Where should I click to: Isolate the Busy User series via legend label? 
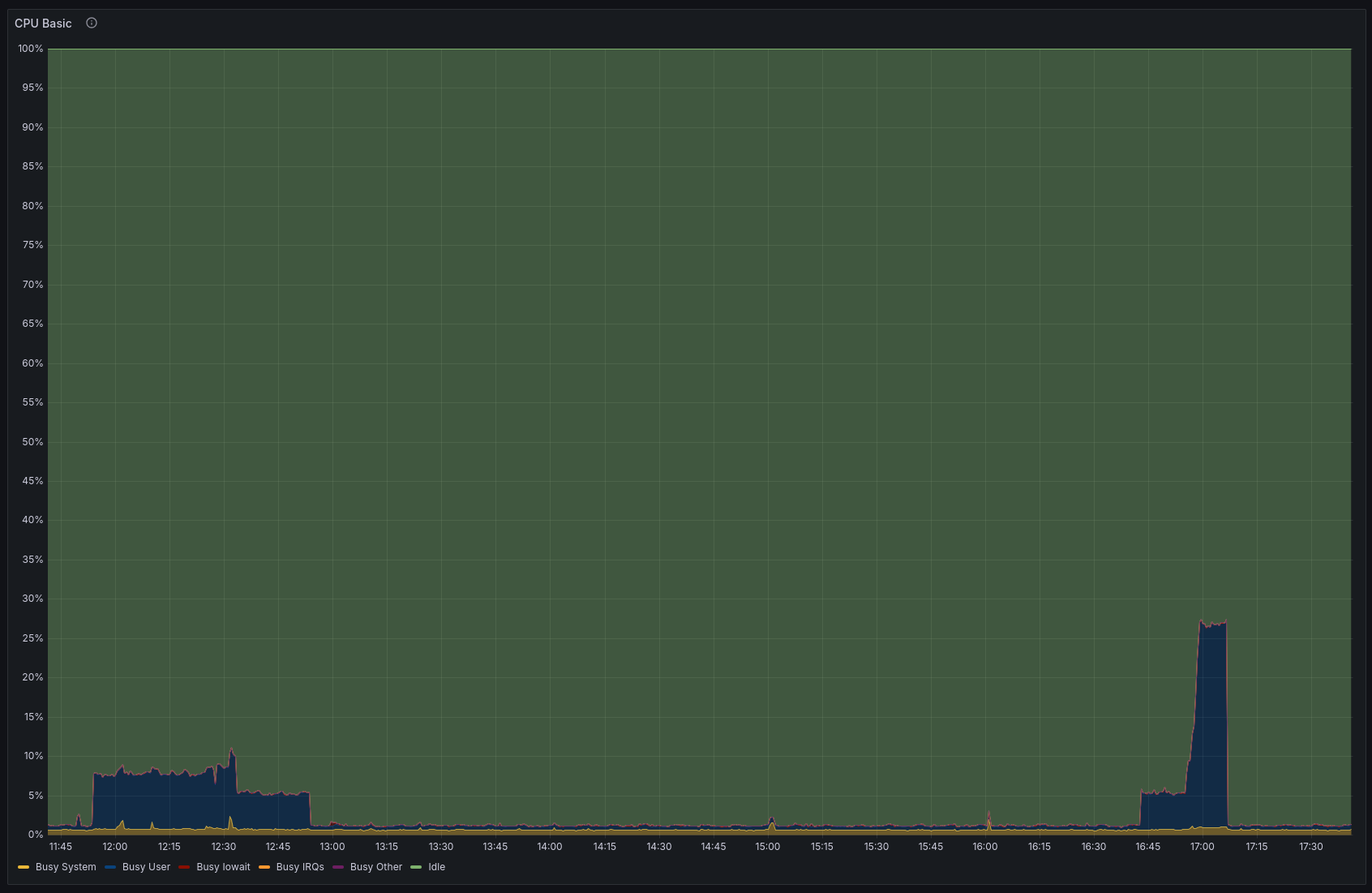[146, 867]
